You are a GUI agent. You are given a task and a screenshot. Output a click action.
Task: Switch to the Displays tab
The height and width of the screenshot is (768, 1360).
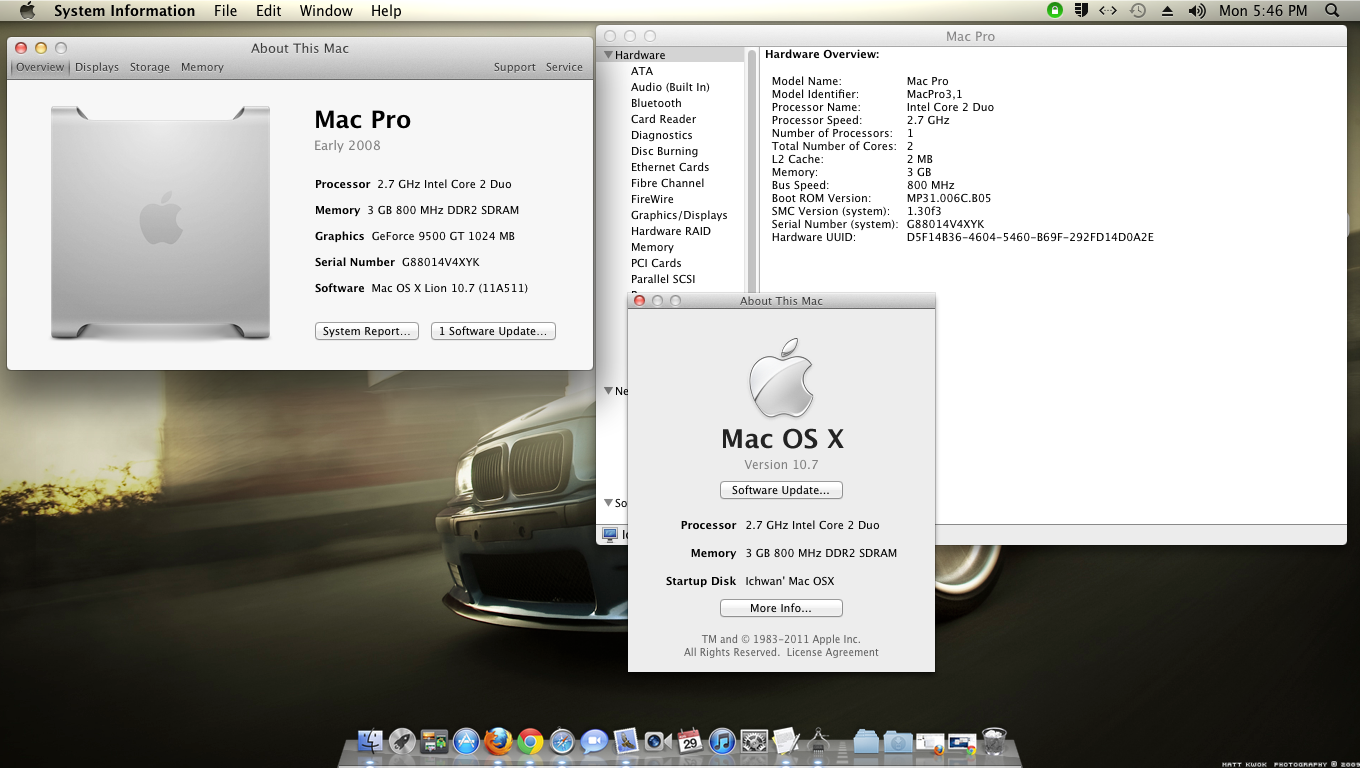coord(97,67)
